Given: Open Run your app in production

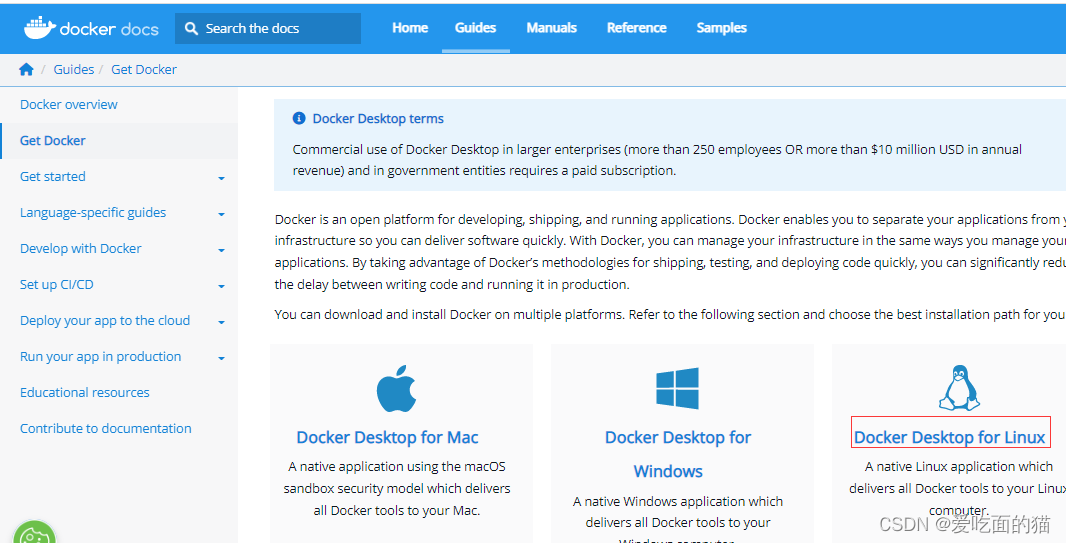Looking at the screenshot, I should [101, 357].
